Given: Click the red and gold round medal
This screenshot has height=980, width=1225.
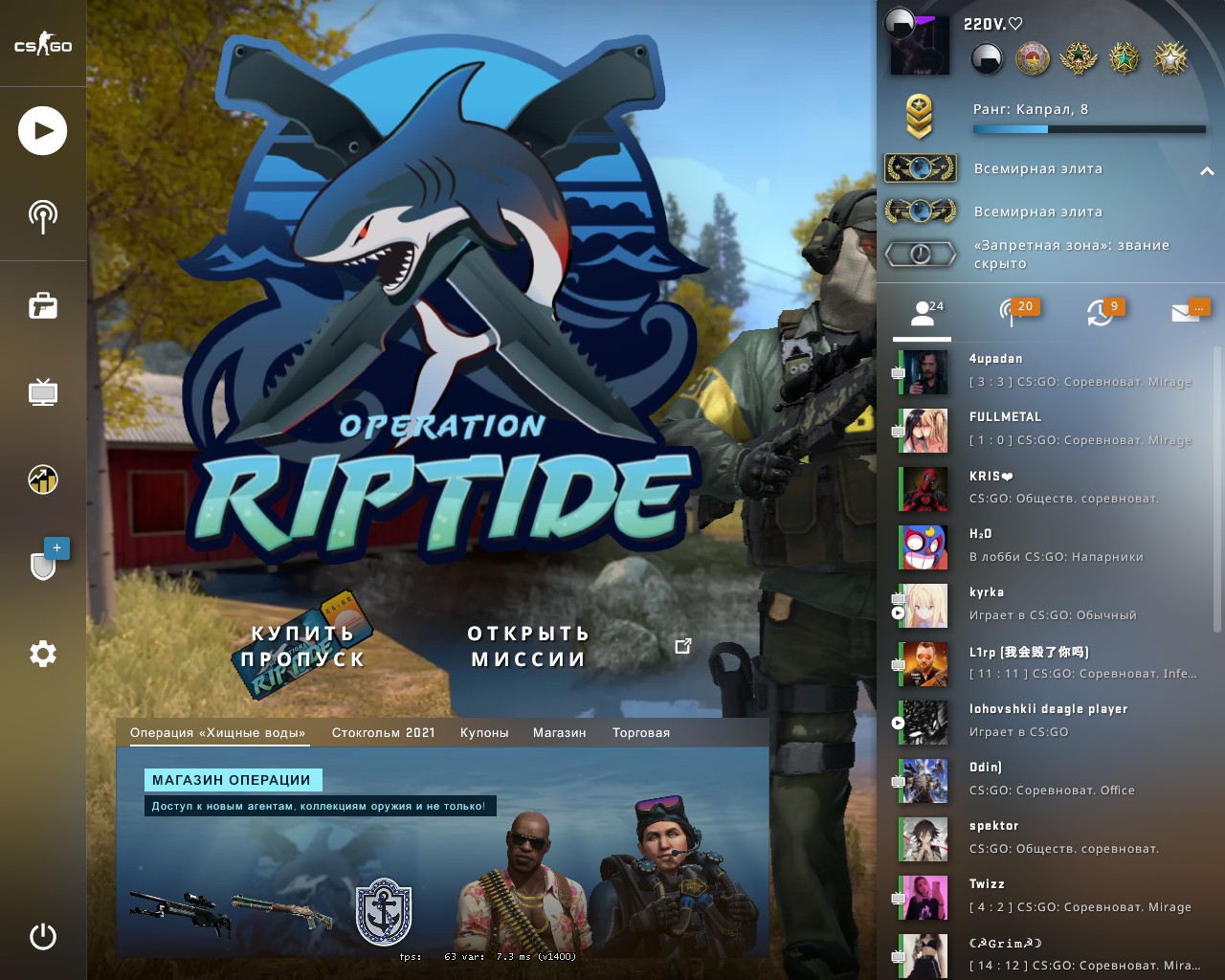Looking at the screenshot, I should pos(1033,59).
